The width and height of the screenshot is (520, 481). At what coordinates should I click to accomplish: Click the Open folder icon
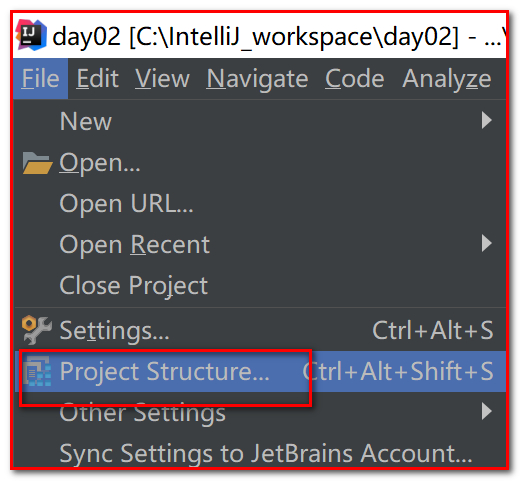click(x=37, y=163)
